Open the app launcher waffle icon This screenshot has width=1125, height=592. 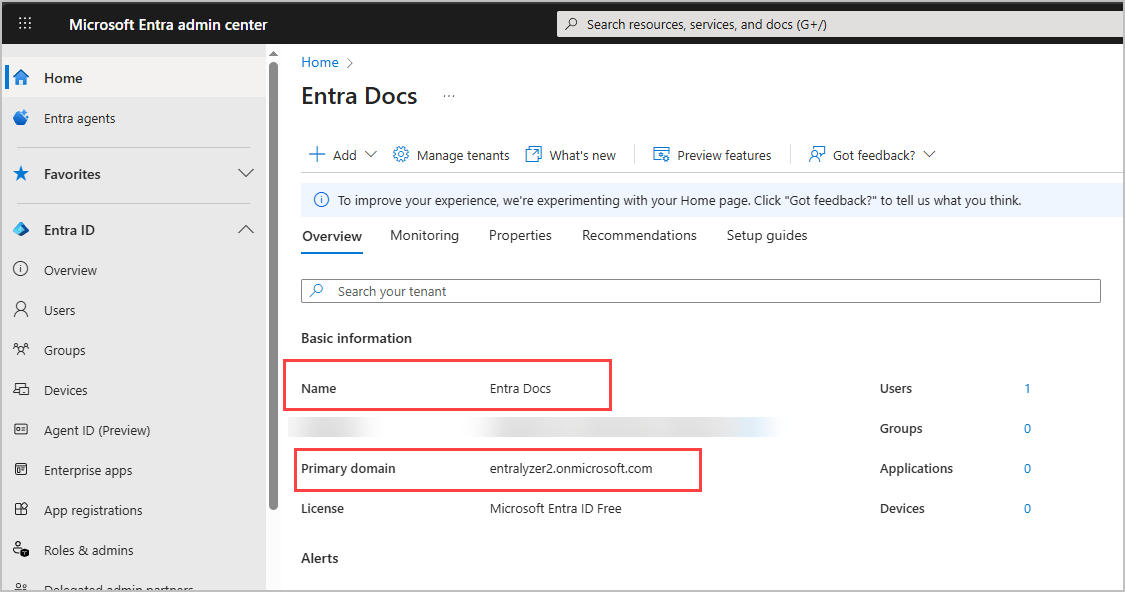pyautogui.click(x=25, y=24)
